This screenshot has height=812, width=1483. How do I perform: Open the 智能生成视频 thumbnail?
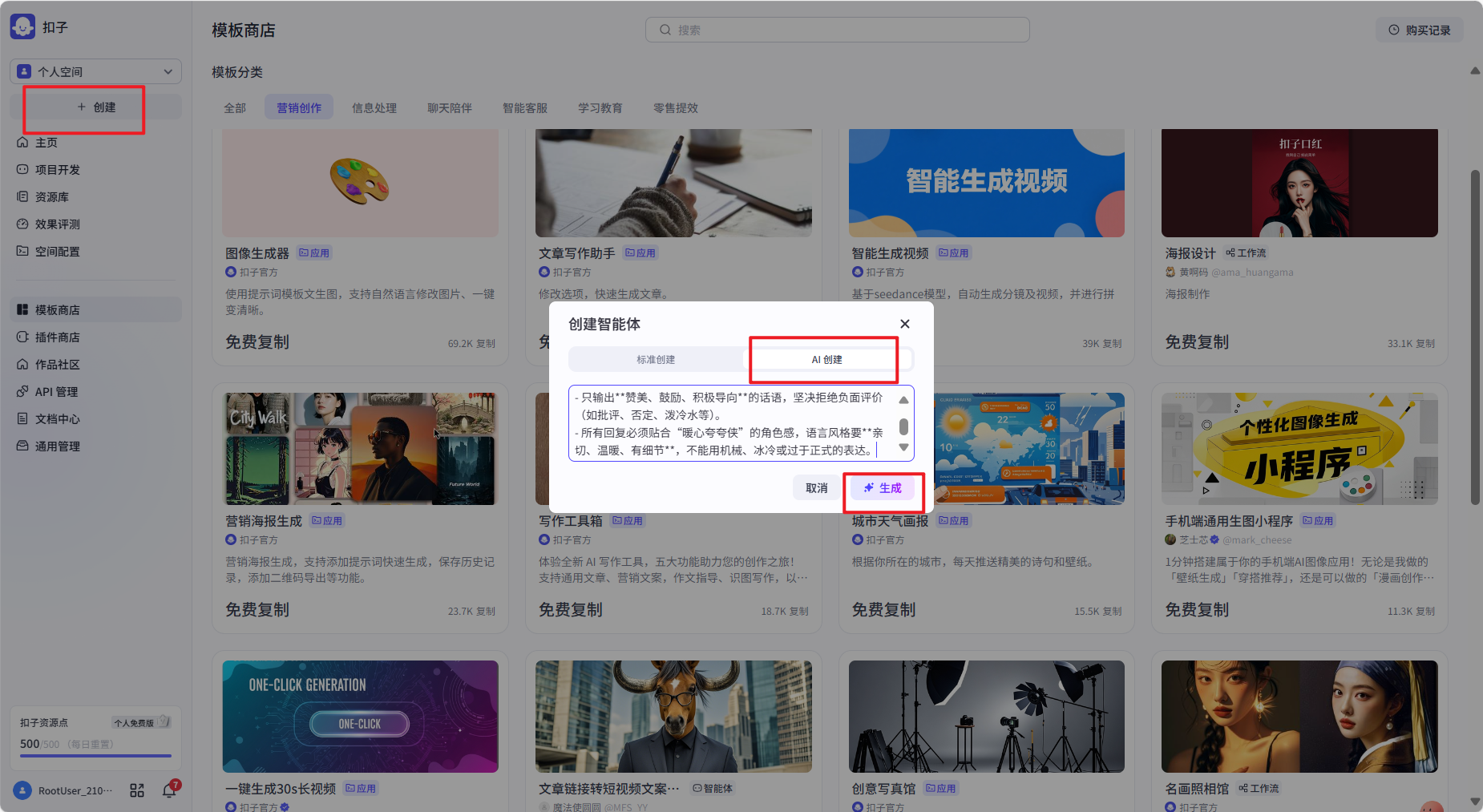pos(987,183)
